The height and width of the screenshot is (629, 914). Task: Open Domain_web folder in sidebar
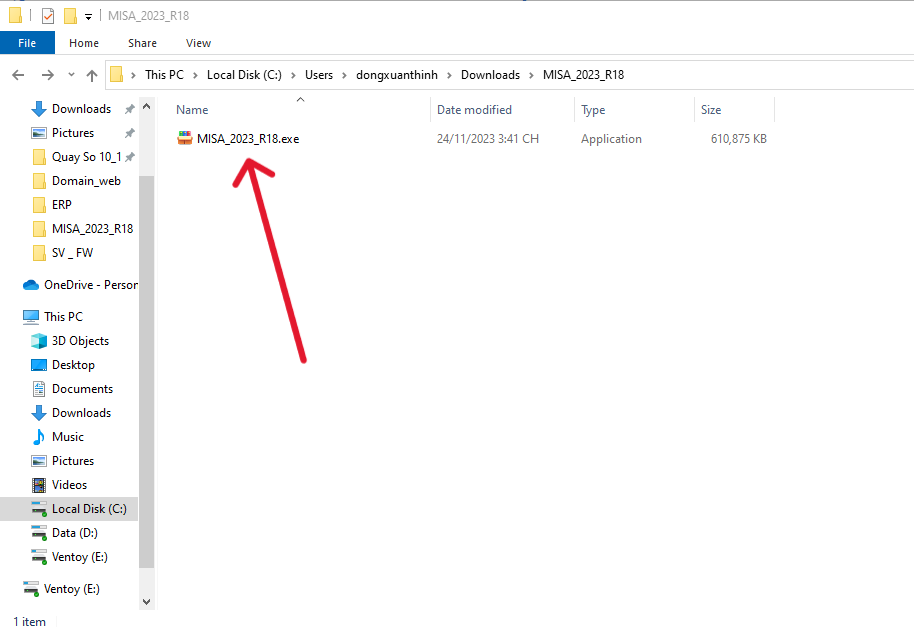(86, 181)
